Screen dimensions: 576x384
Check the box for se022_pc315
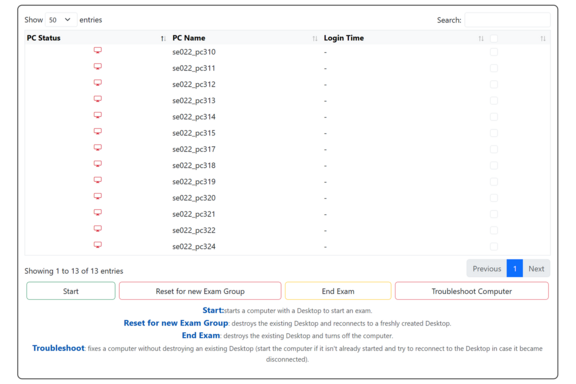pos(494,133)
